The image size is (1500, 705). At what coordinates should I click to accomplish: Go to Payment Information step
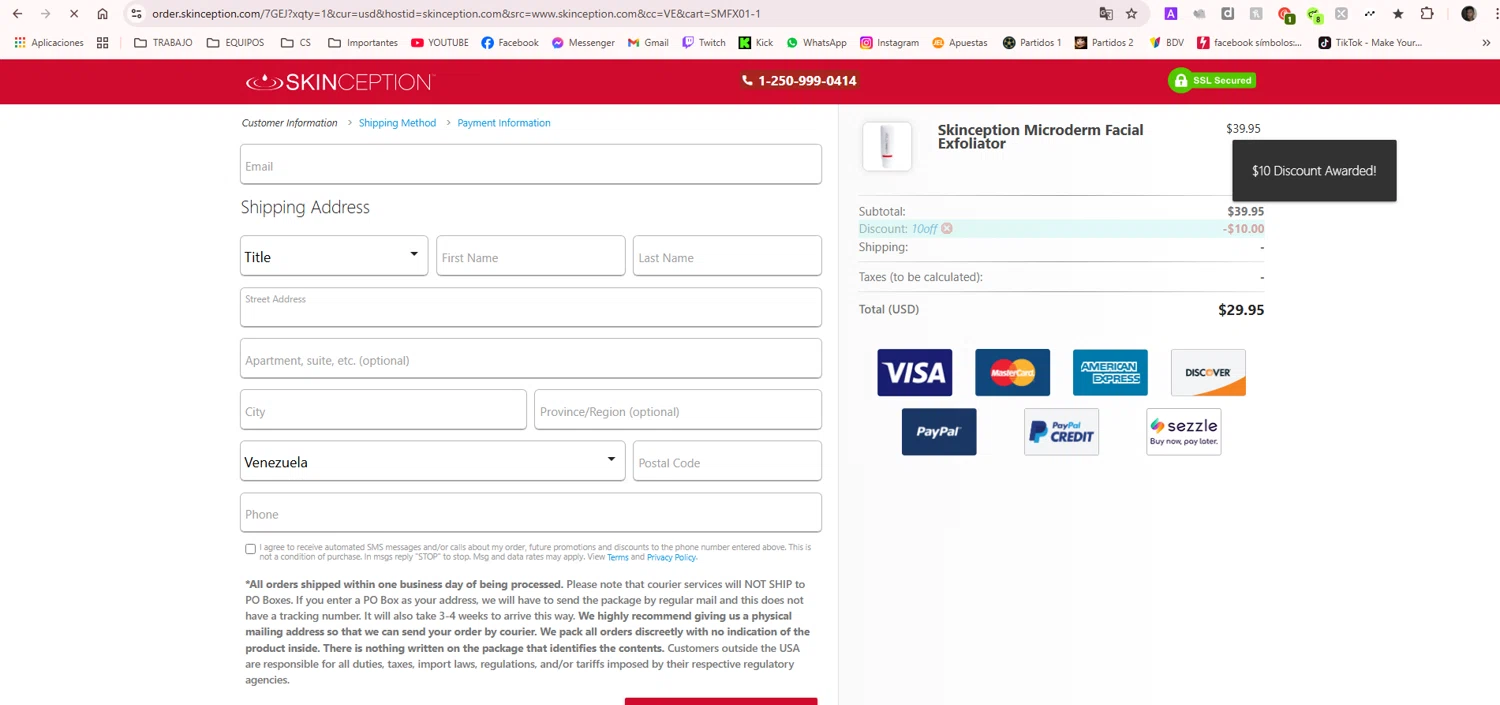pyautogui.click(x=504, y=123)
